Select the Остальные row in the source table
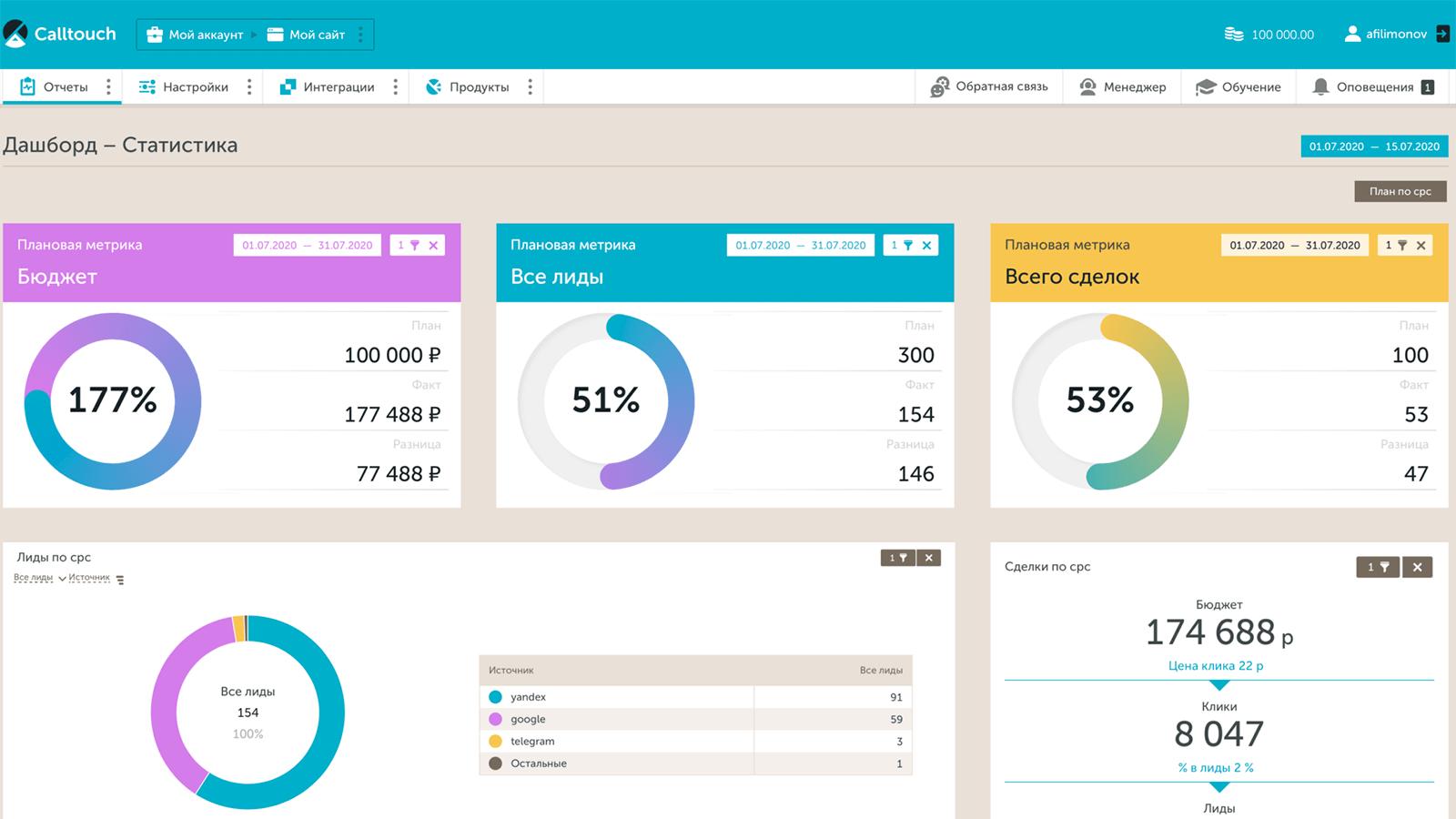The height and width of the screenshot is (819, 1456). (695, 763)
